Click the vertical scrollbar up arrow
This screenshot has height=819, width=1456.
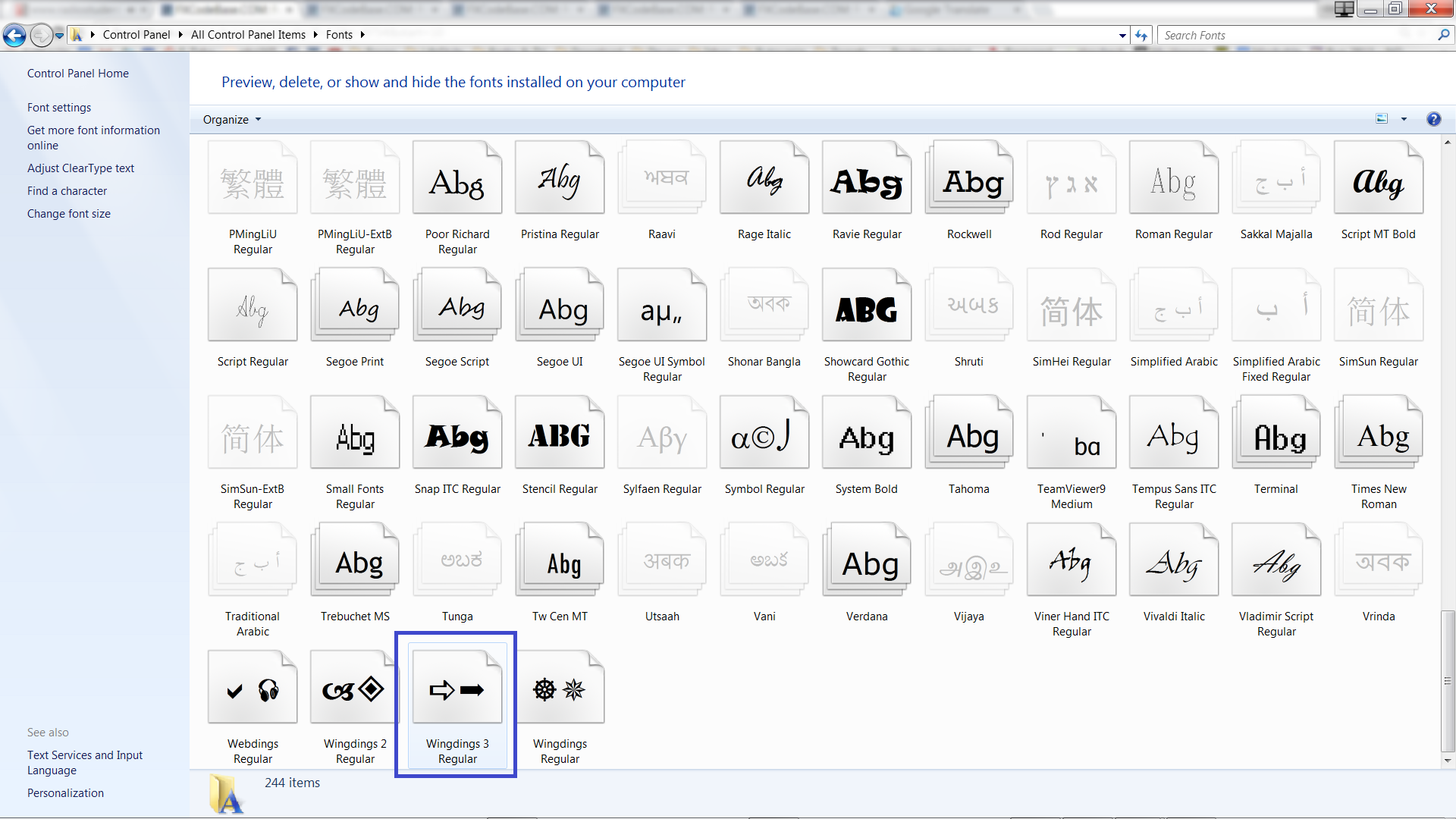1448,143
